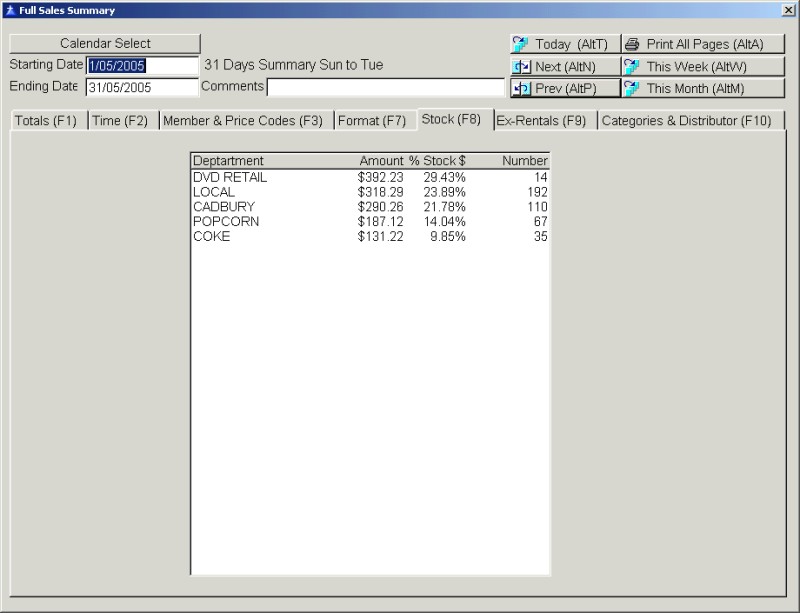Viewport: 800px width, 613px height.
Task: Open the Calendar Select button
Action: [105, 44]
